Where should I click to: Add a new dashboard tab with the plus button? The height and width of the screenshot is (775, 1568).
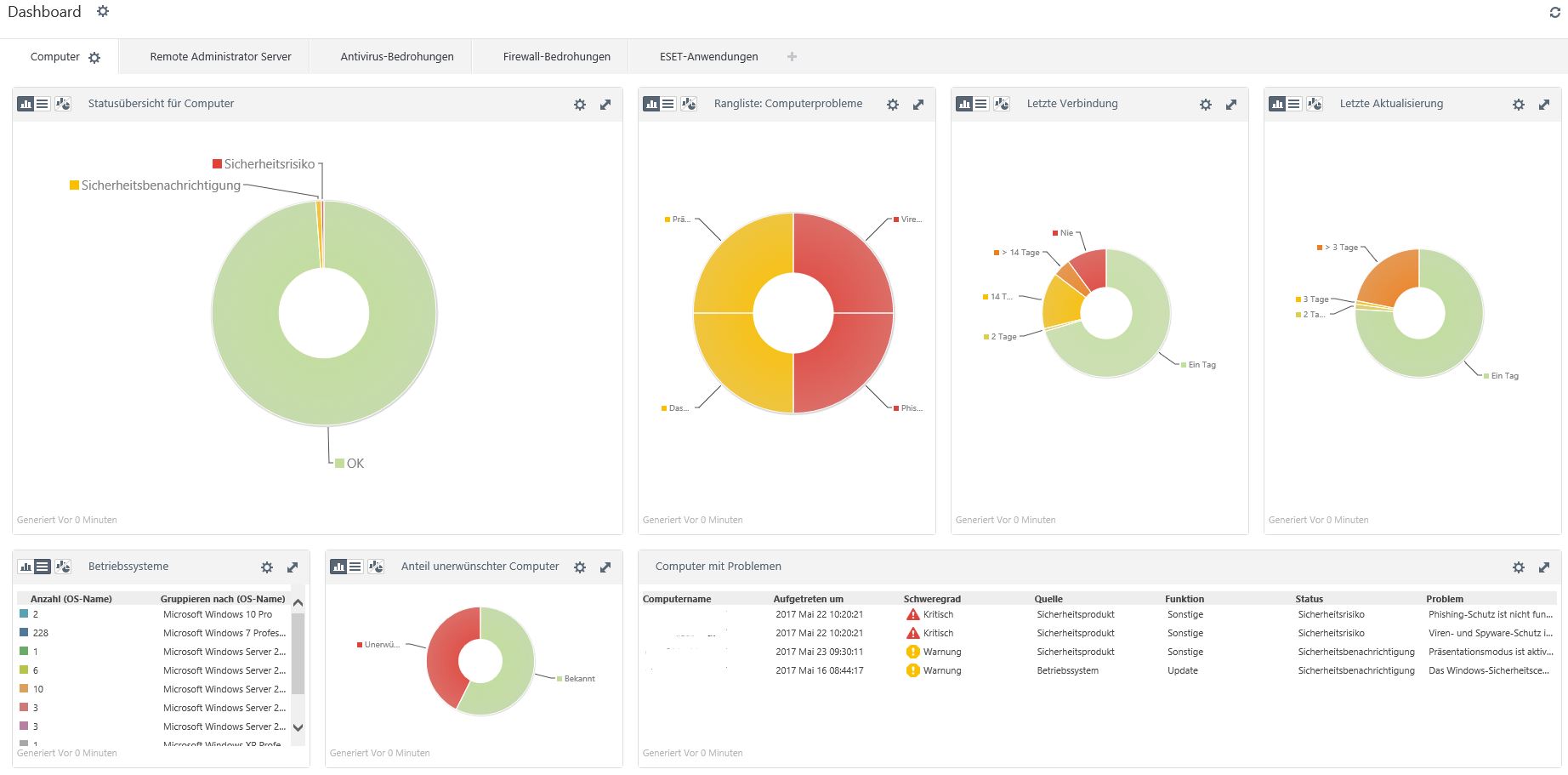tap(792, 56)
